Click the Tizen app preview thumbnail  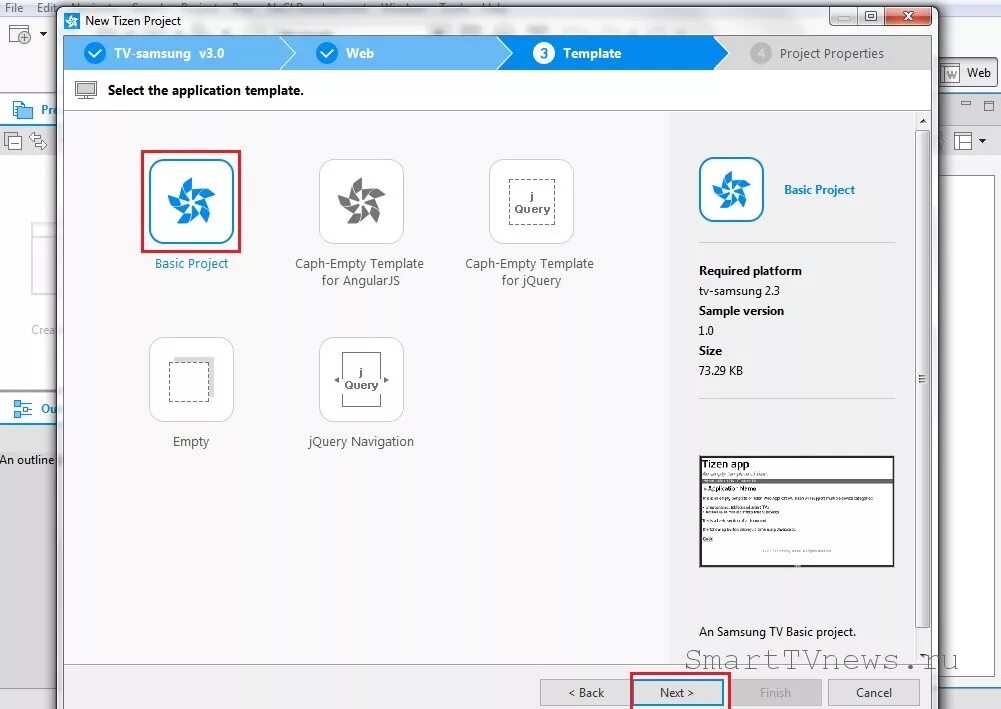pyautogui.click(x=796, y=511)
